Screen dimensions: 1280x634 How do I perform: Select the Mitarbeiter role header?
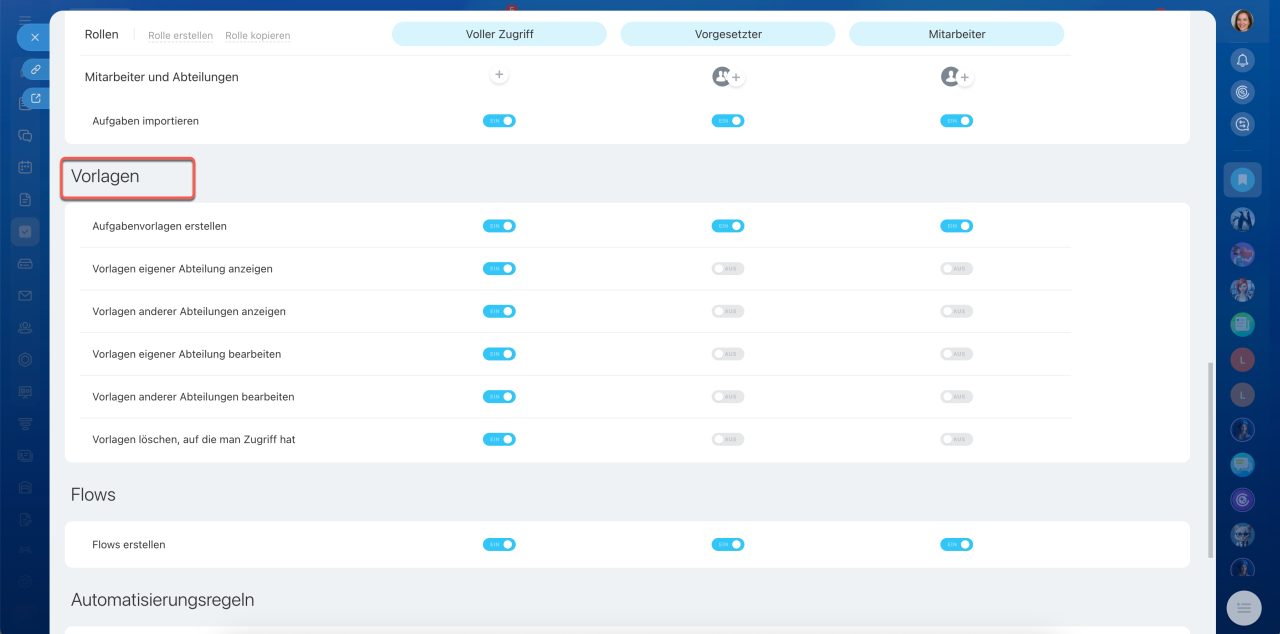(x=956, y=34)
